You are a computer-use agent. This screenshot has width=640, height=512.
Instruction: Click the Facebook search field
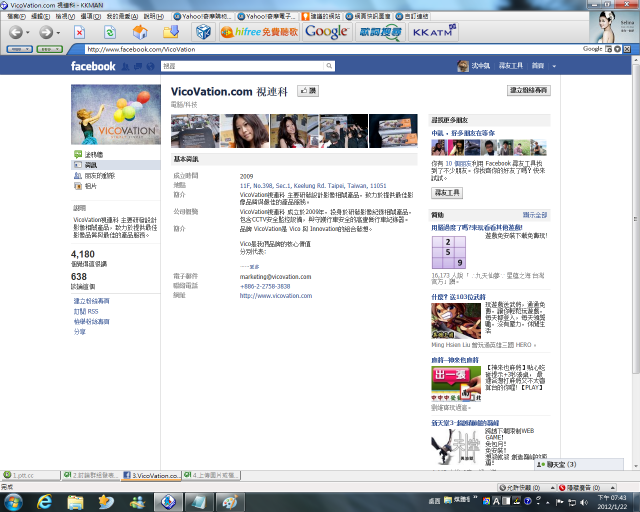(x=243, y=66)
